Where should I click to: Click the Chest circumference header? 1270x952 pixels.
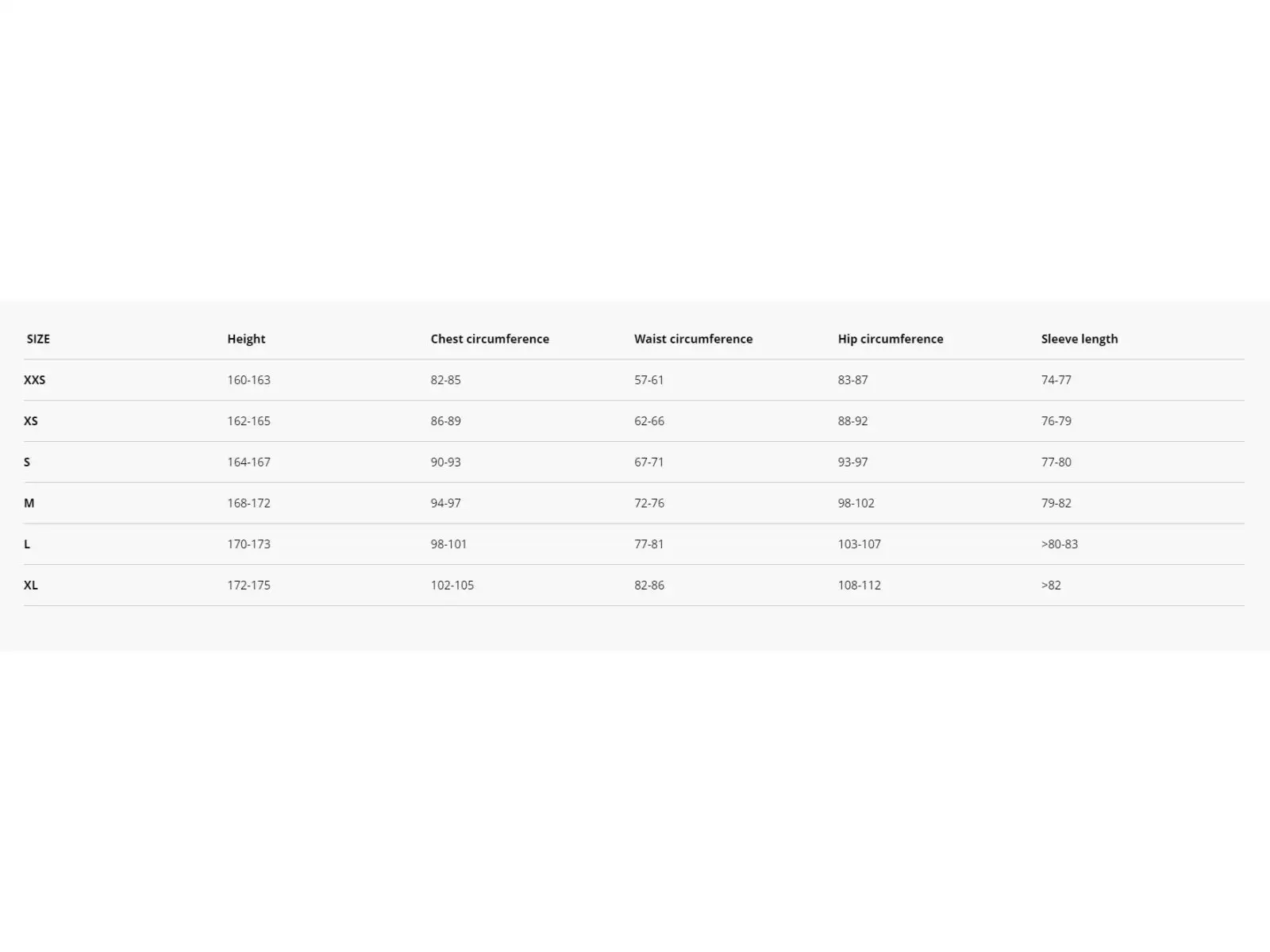(x=490, y=339)
